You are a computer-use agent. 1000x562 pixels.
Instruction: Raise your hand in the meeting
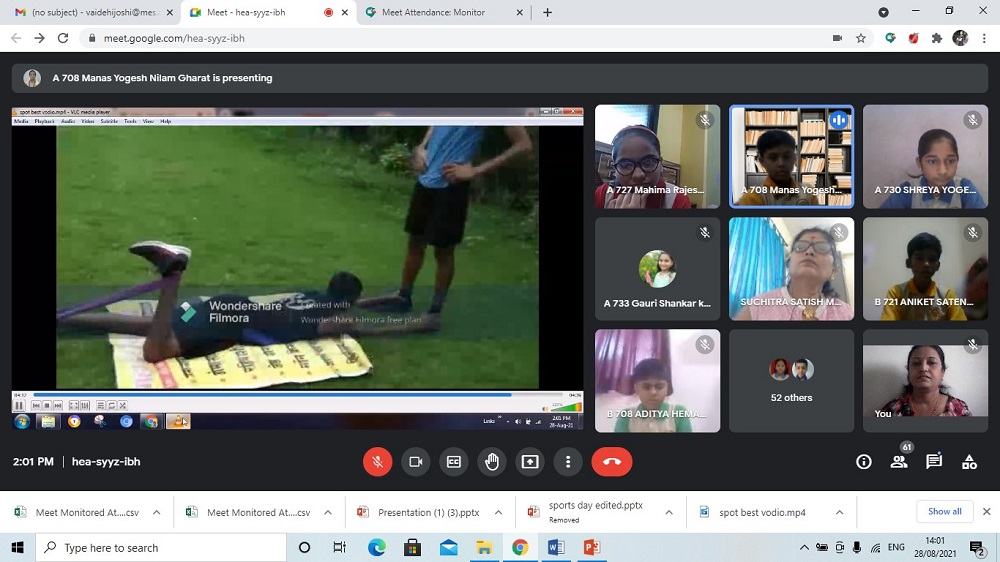[x=491, y=462]
